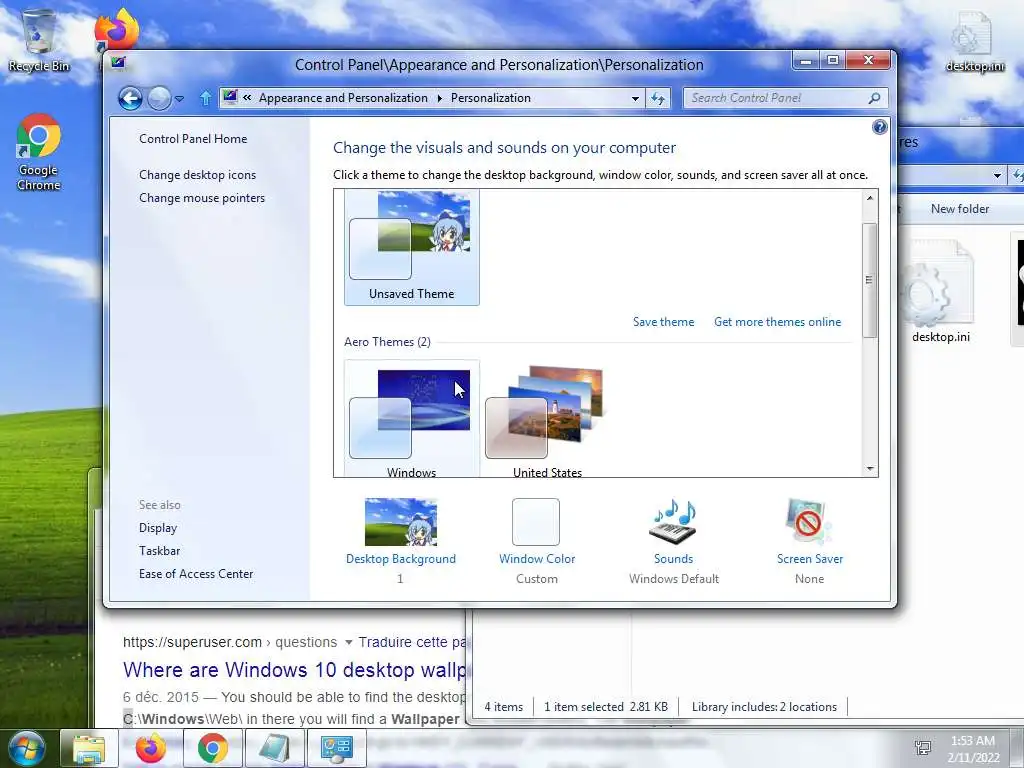Click the Screen Saver text link
The image size is (1024, 768).
[x=810, y=558]
